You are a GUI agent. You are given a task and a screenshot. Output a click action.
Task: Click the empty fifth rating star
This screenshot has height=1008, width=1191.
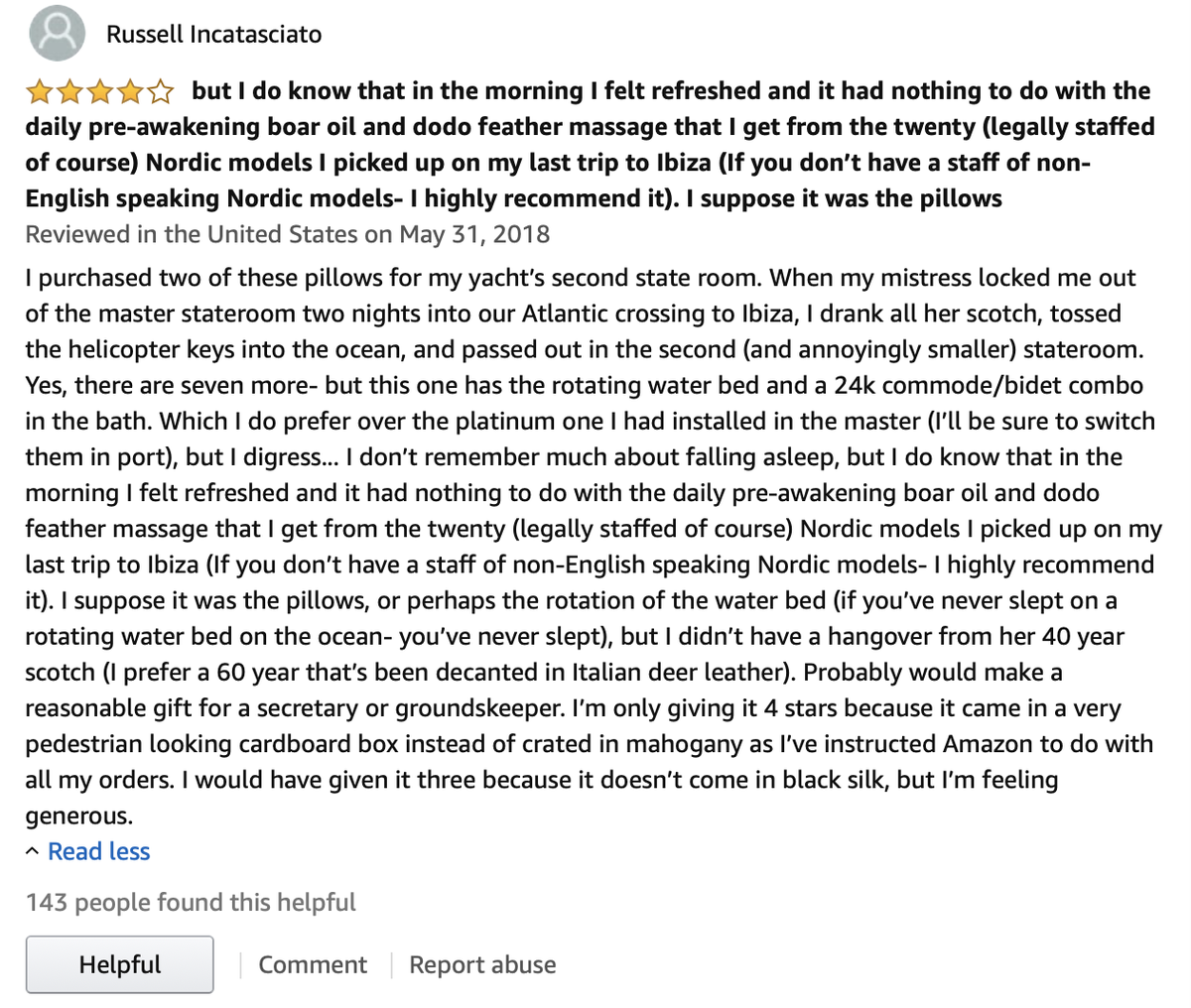pos(159,93)
